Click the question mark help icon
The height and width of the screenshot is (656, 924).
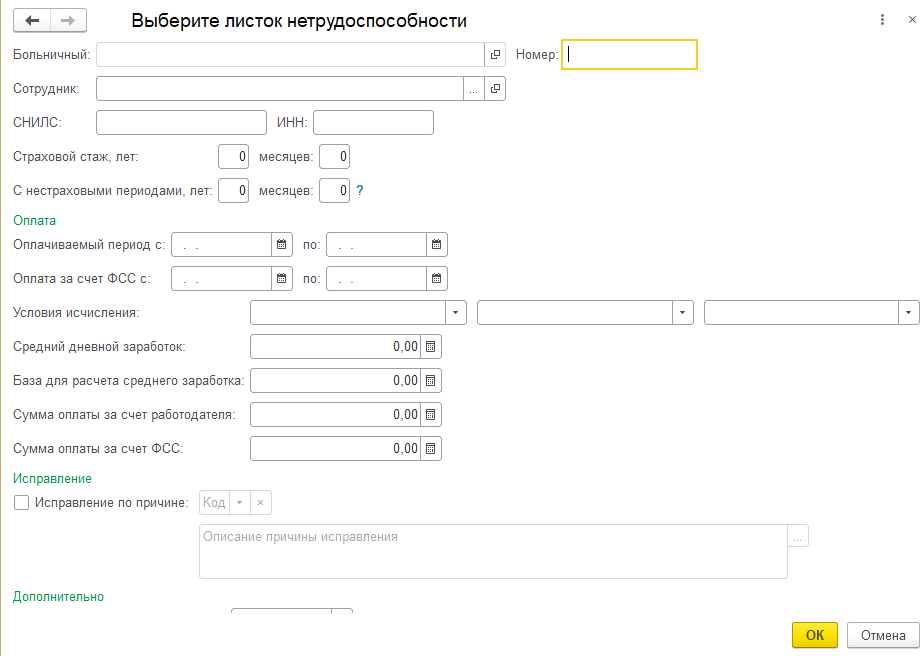359,190
